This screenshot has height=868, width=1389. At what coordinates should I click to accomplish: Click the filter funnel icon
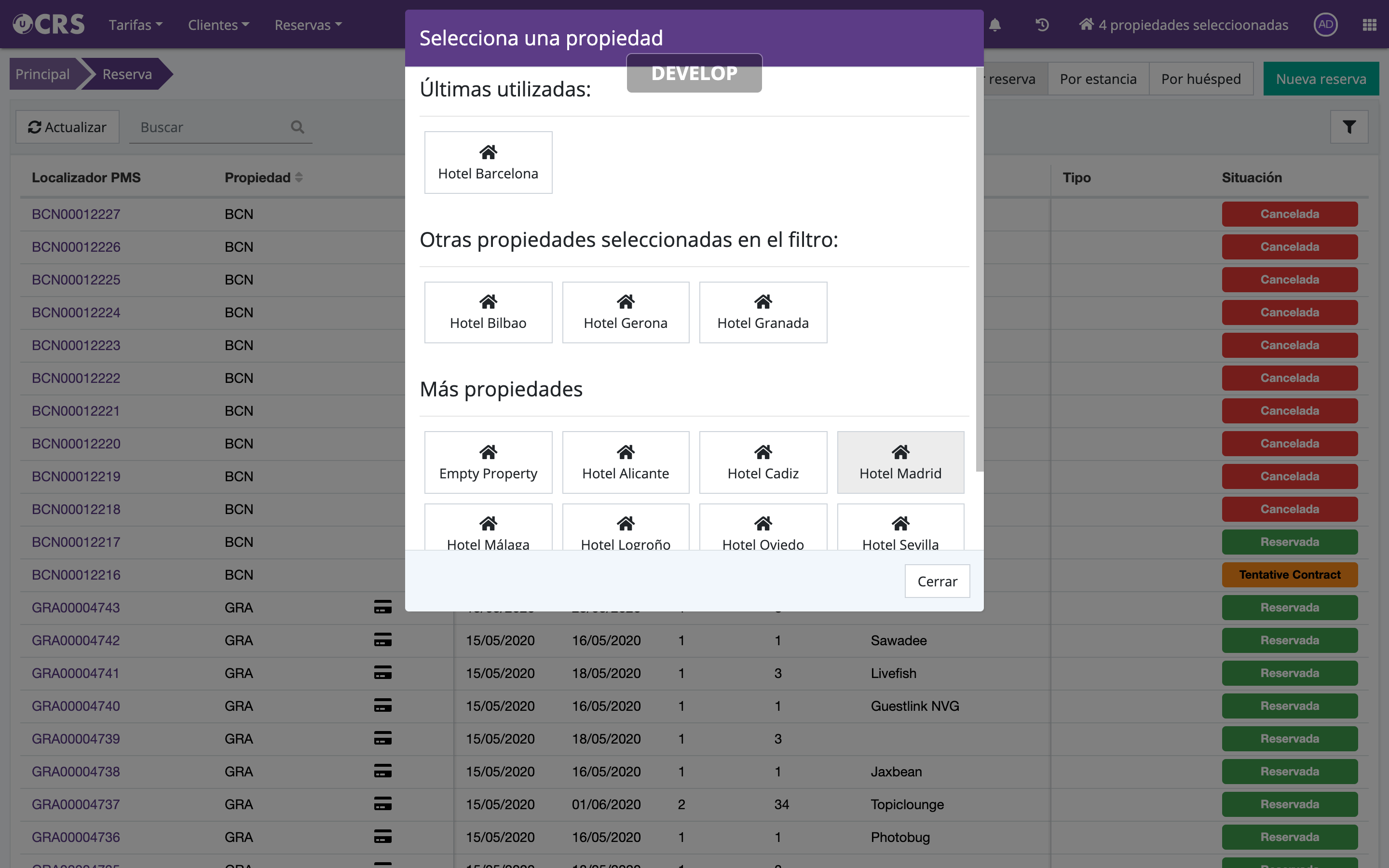[x=1349, y=127]
